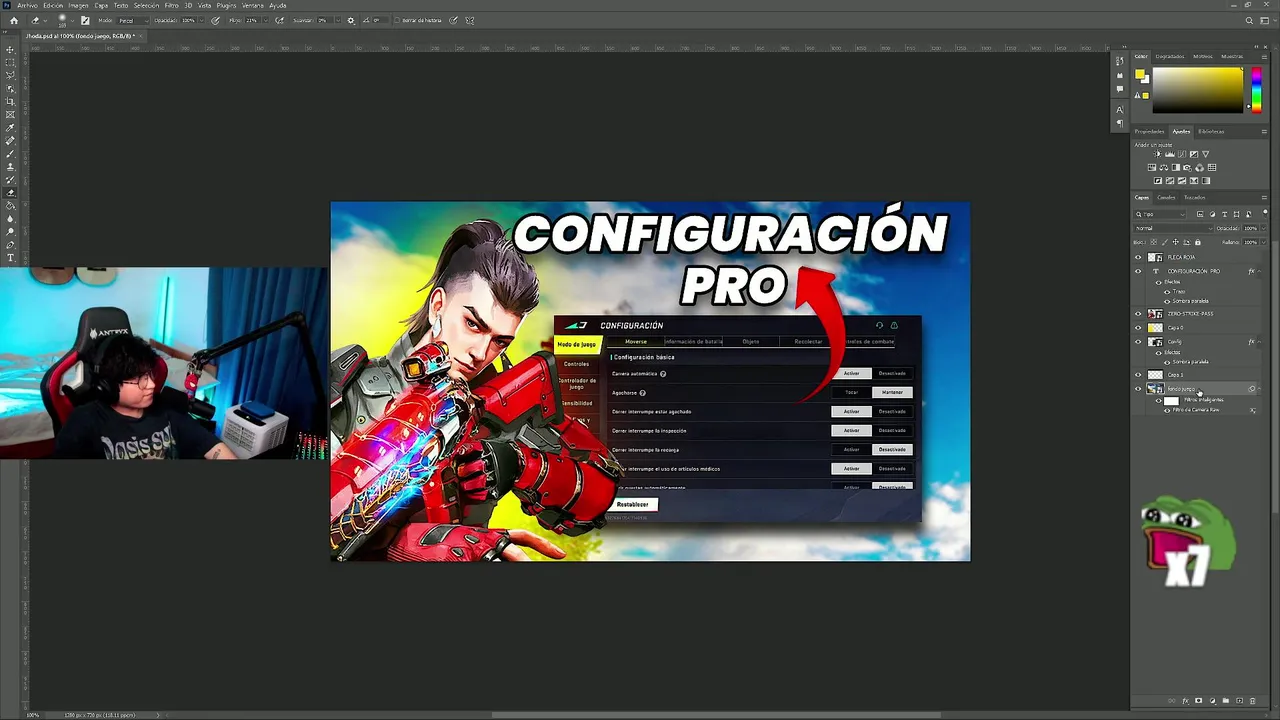Select the Move tool in the toolbar
The image size is (1280, 720).
point(10,49)
